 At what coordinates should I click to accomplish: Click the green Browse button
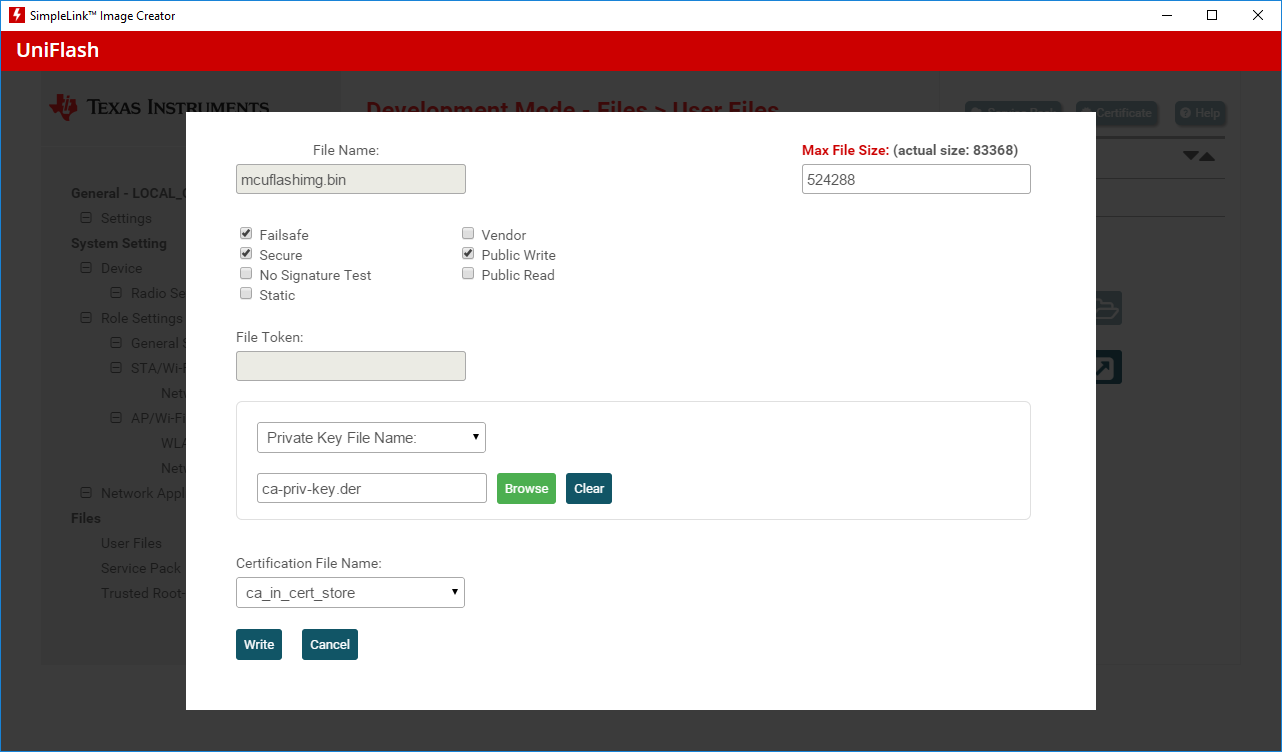point(526,488)
